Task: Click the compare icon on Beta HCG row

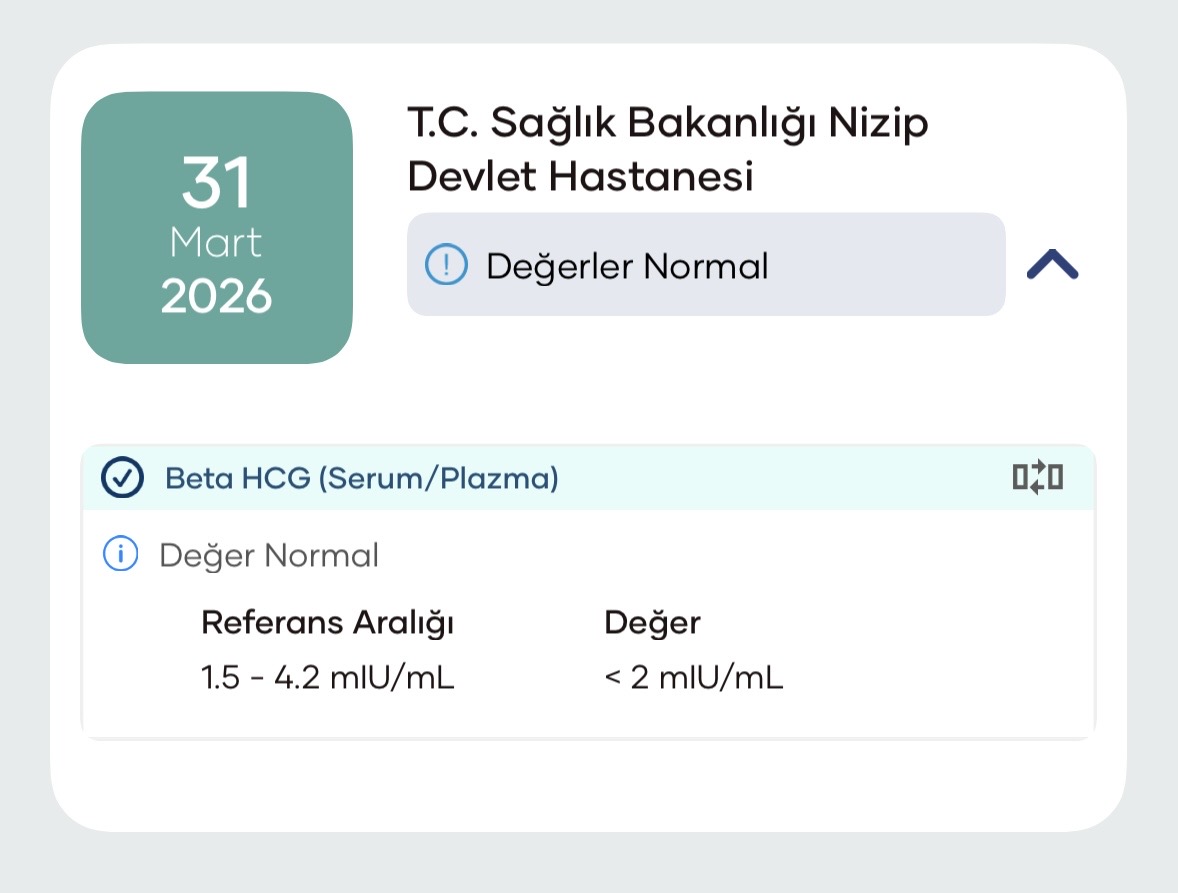Action: click(x=1037, y=478)
